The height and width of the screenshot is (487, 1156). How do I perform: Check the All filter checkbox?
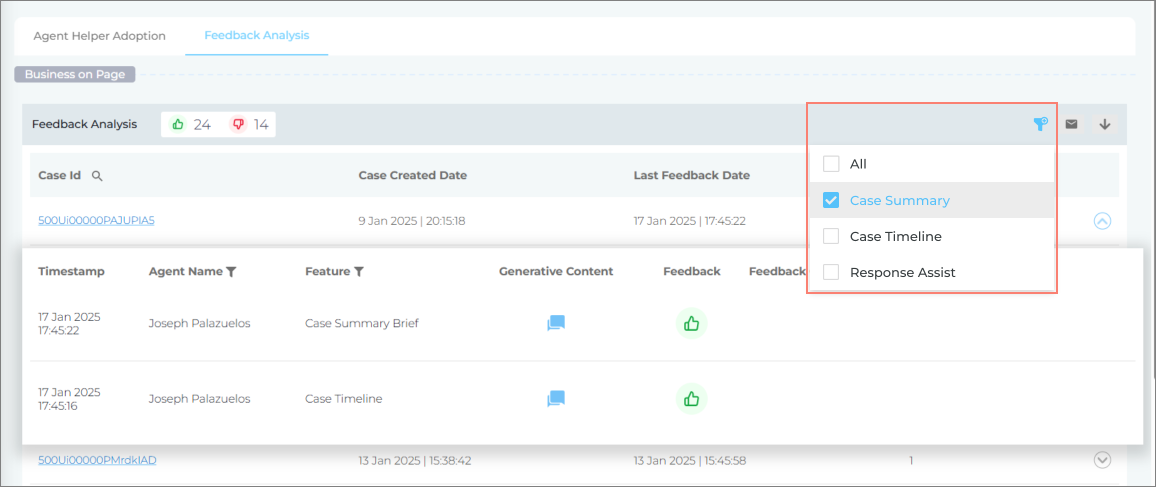click(831, 164)
